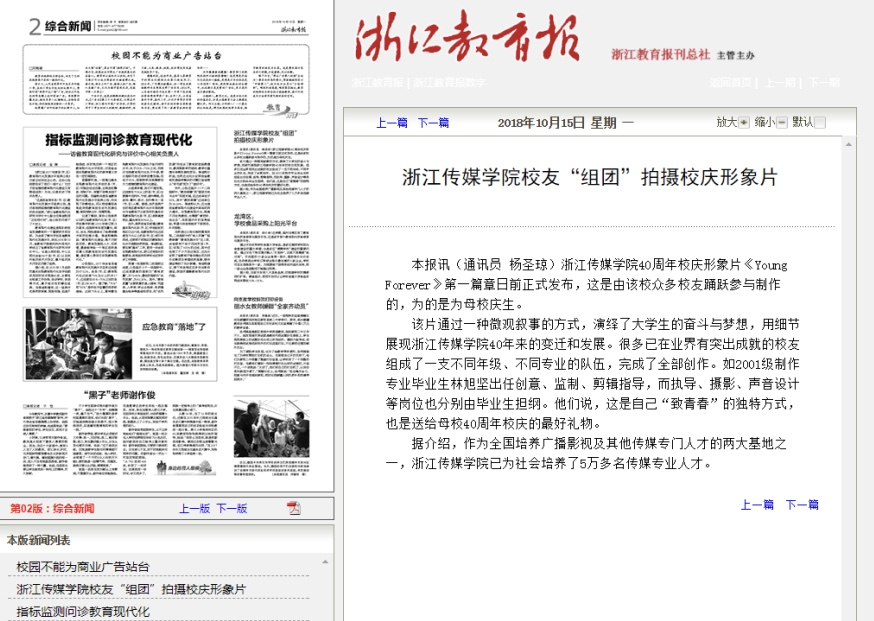
Task: Open list item 浙江传媒学院校友“组团”拍摄校庆形象片
Action: click(x=131, y=589)
